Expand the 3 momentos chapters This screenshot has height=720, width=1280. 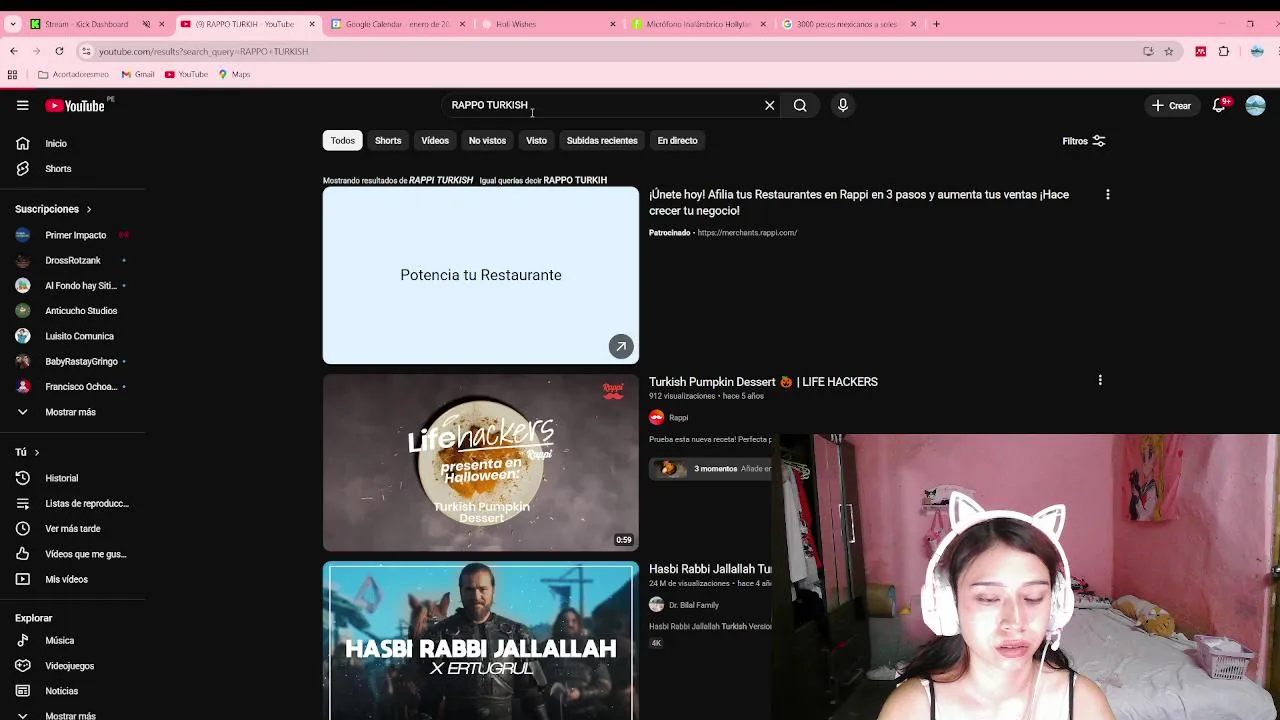coord(710,469)
